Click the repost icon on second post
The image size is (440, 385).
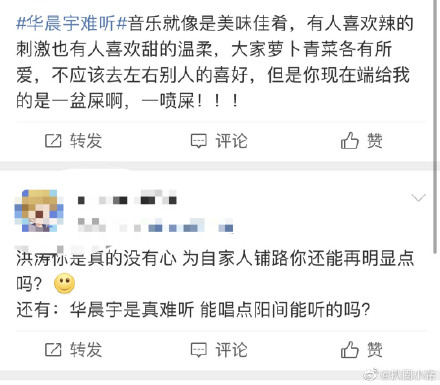pos(53,350)
